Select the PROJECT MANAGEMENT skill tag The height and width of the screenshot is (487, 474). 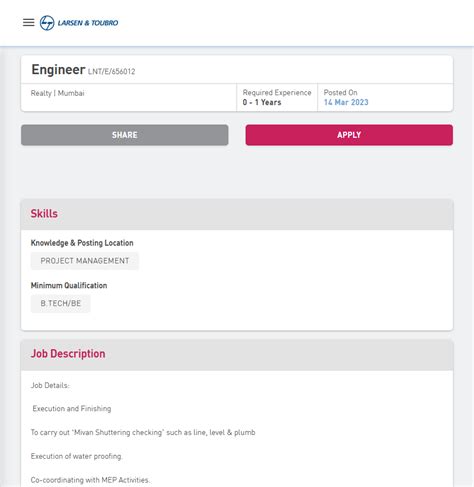pos(85,261)
